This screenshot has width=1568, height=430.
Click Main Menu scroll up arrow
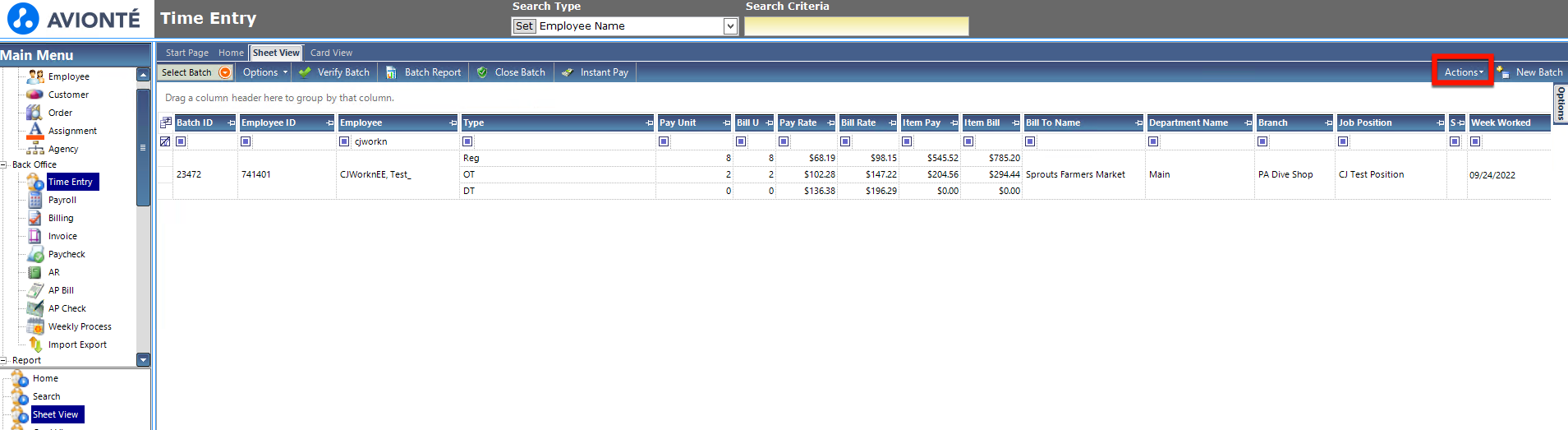(x=143, y=75)
